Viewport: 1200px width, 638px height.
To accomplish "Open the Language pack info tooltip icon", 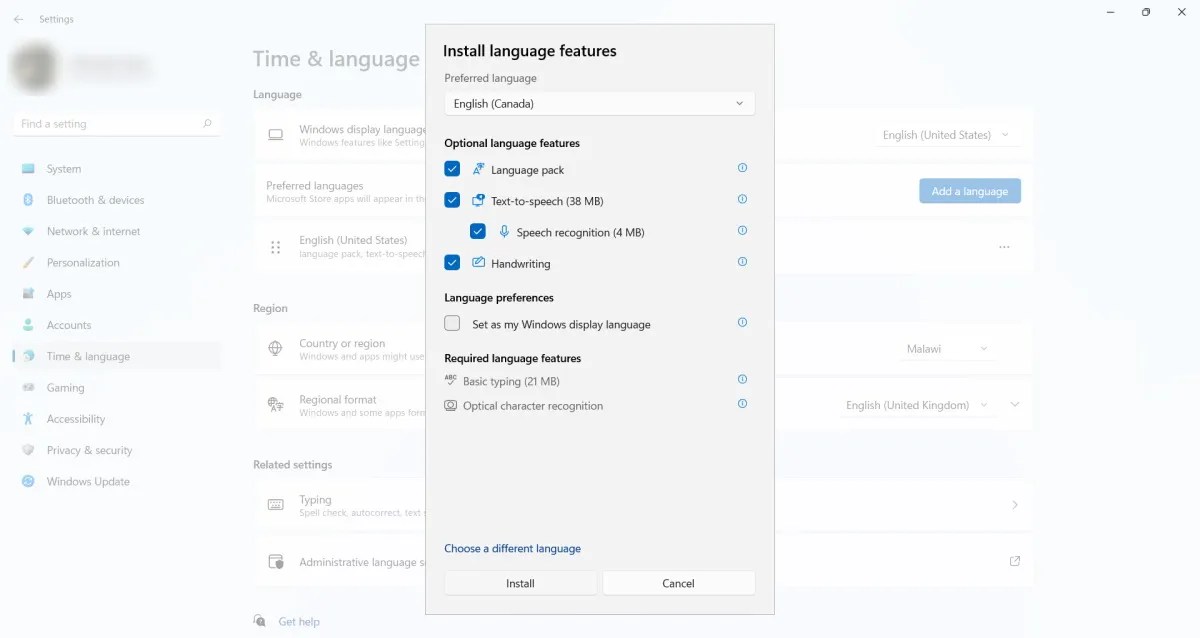I will [x=742, y=168].
